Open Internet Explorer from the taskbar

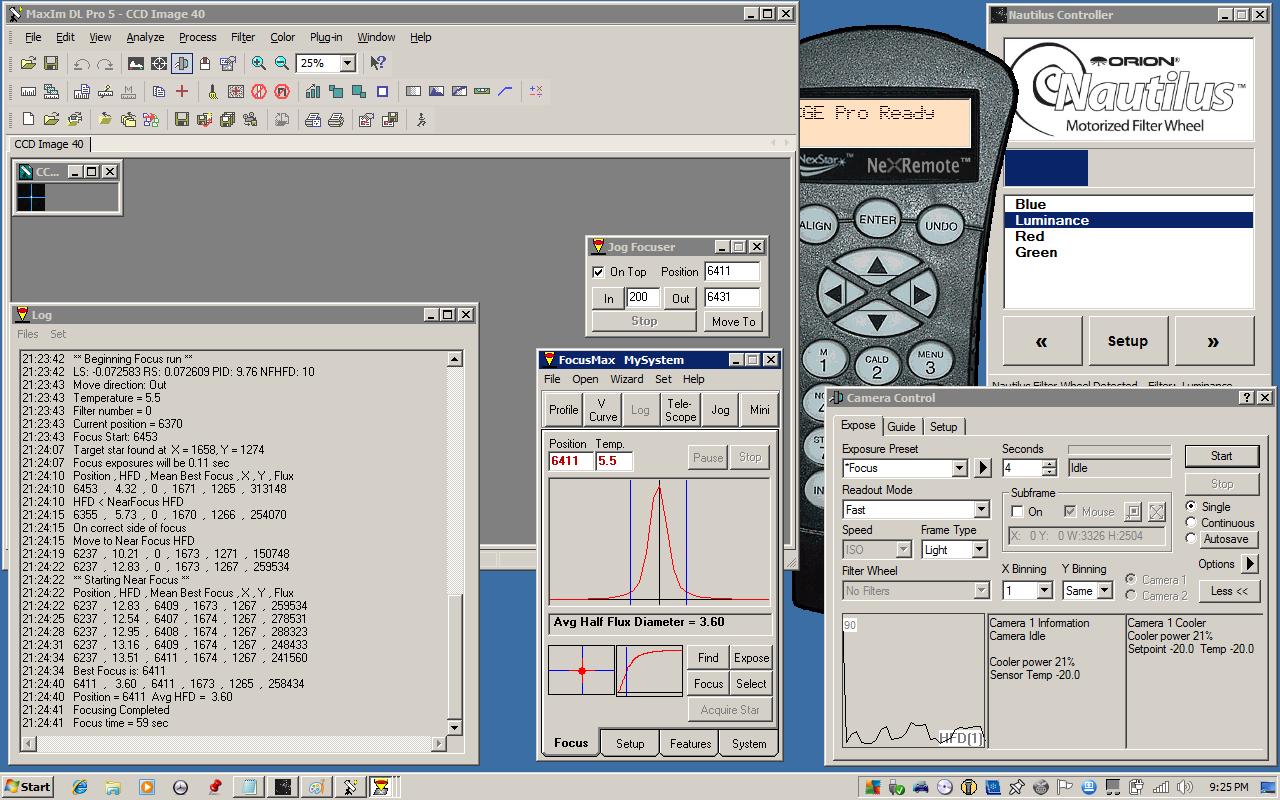tap(80, 787)
